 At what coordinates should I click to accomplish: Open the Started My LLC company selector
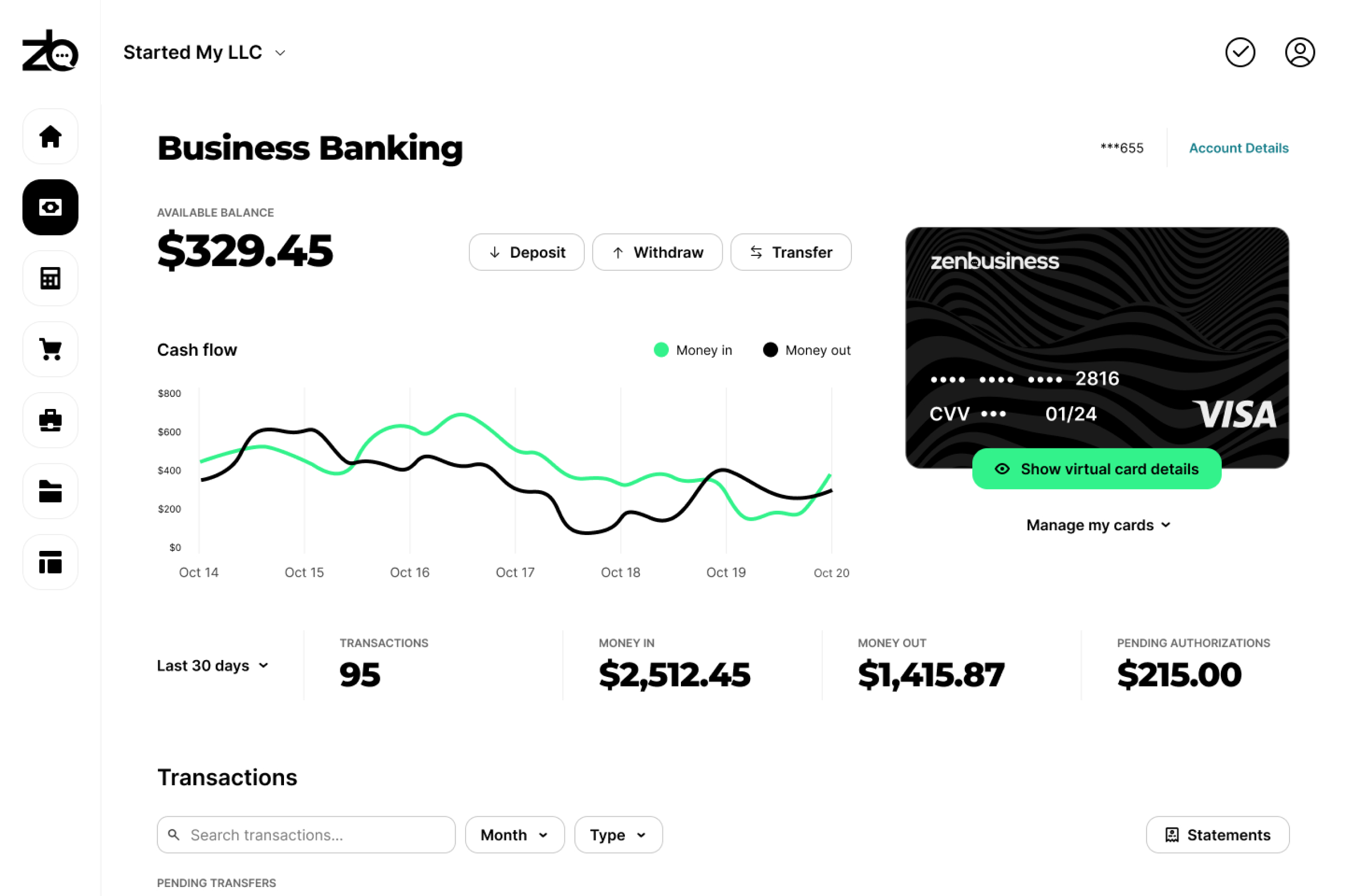click(x=205, y=52)
